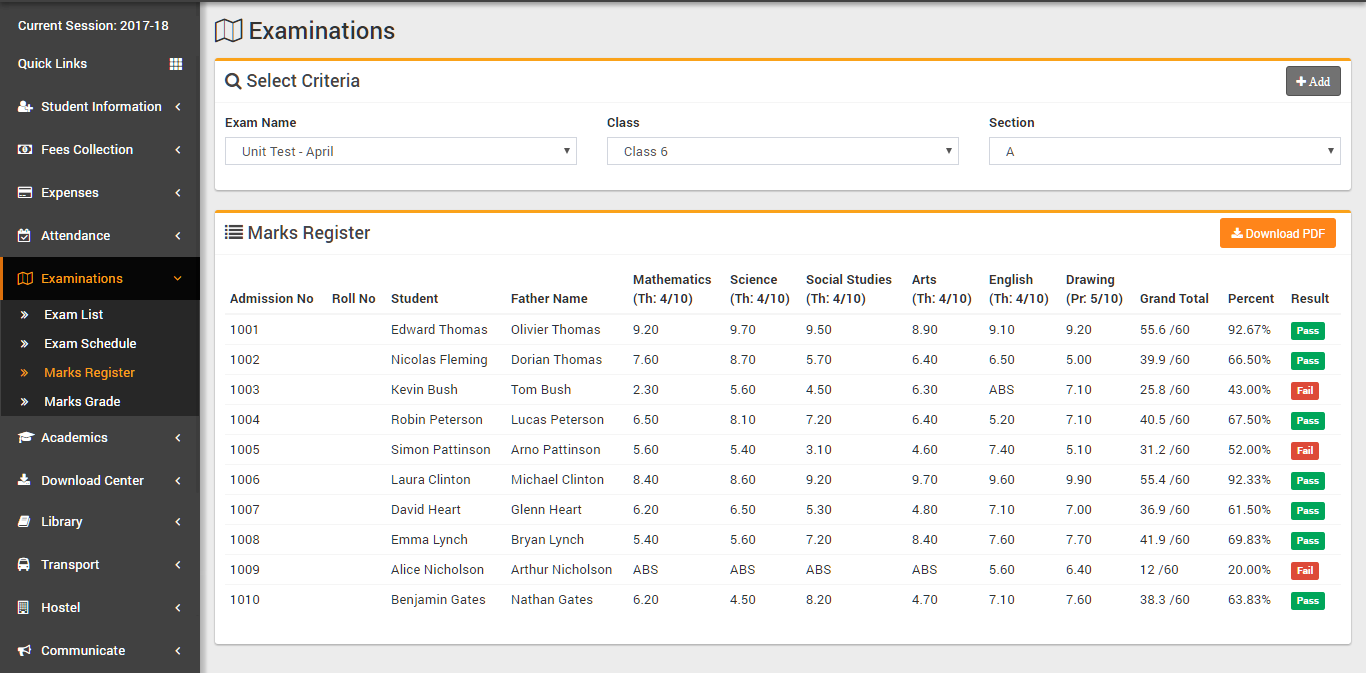Click the Communicate megaphone icon

tap(25, 651)
